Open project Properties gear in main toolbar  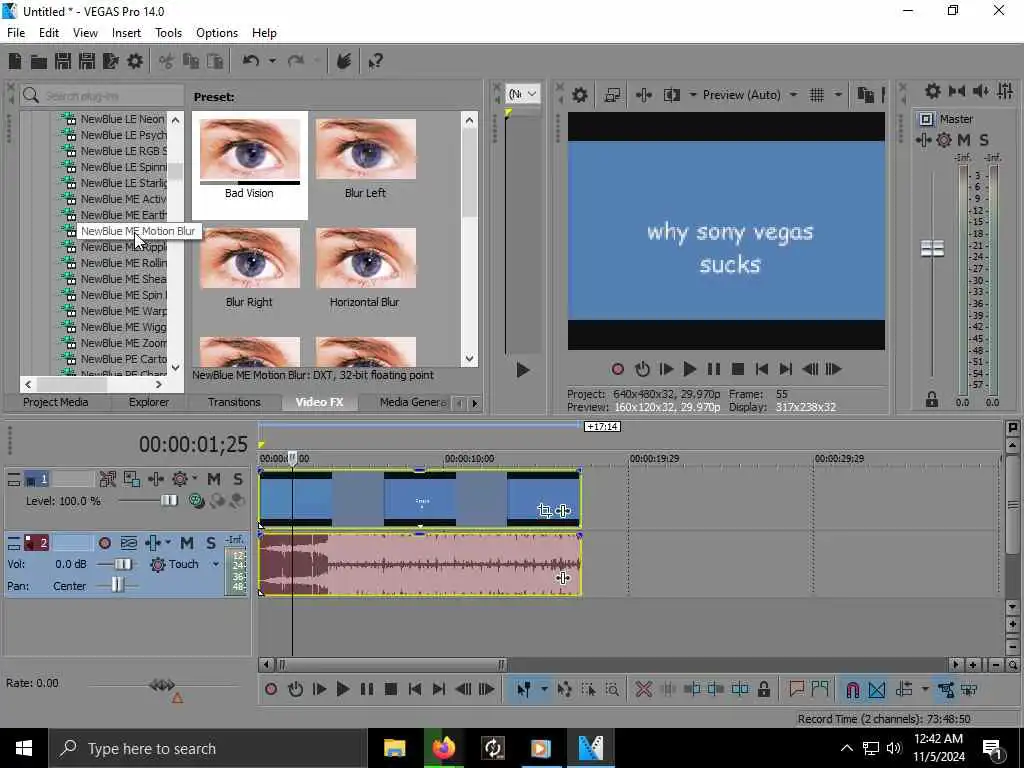[x=135, y=61]
